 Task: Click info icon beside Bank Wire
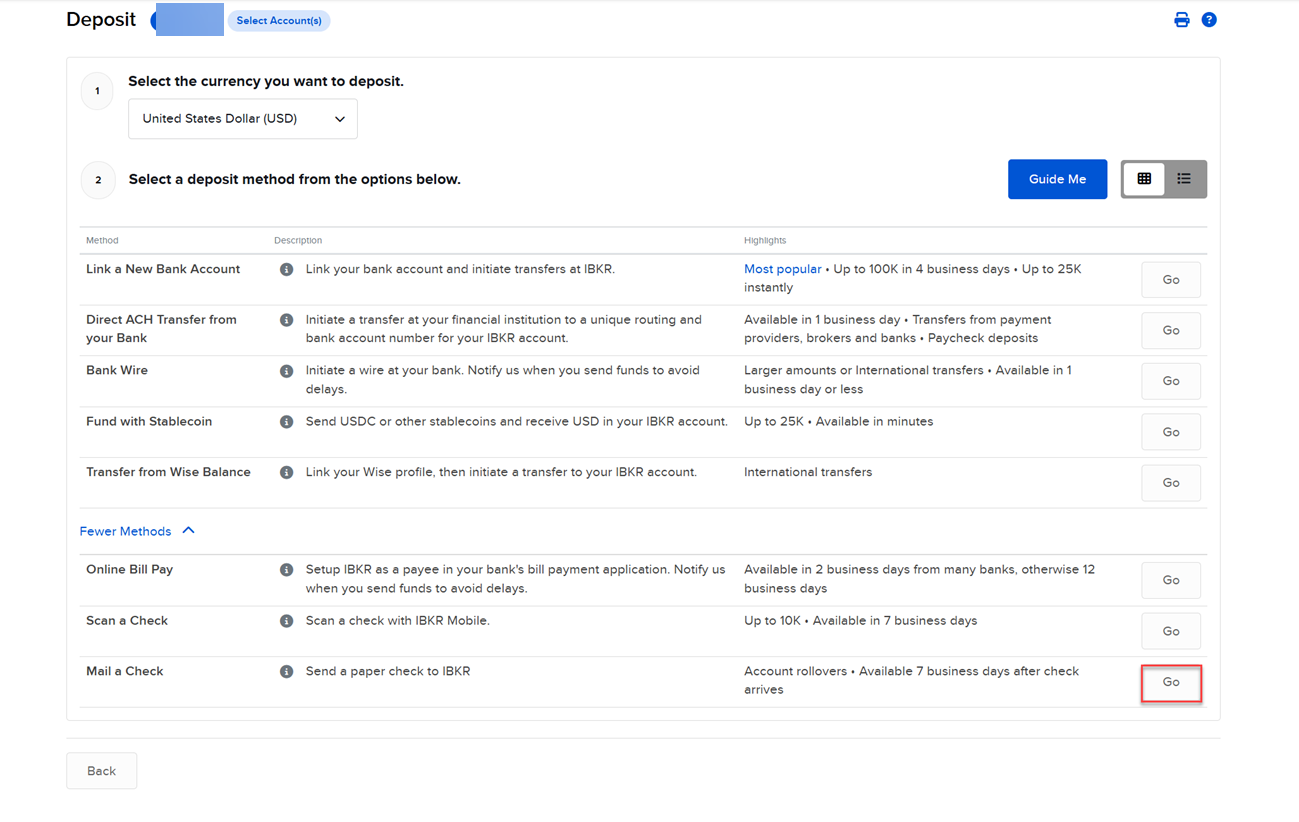coord(286,371)
